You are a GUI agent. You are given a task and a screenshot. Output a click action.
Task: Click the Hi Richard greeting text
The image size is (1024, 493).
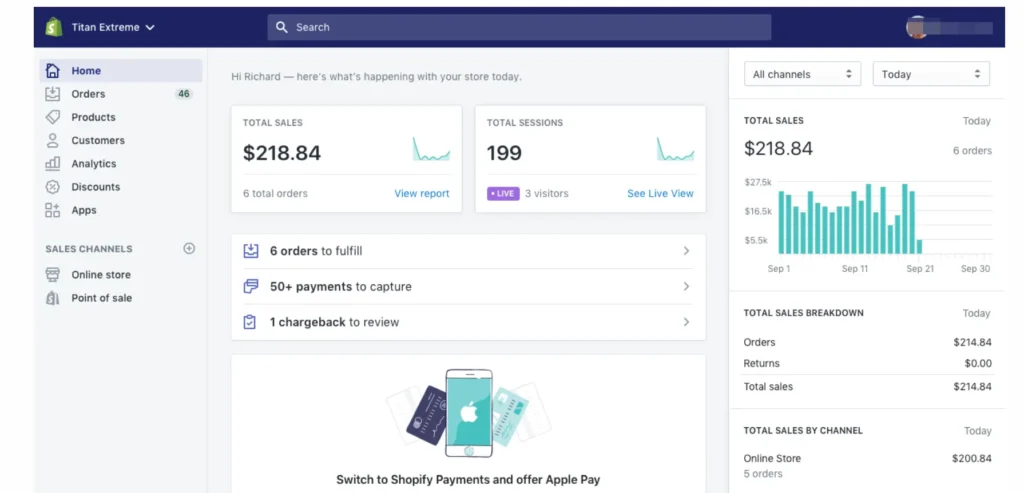(377, 76)
